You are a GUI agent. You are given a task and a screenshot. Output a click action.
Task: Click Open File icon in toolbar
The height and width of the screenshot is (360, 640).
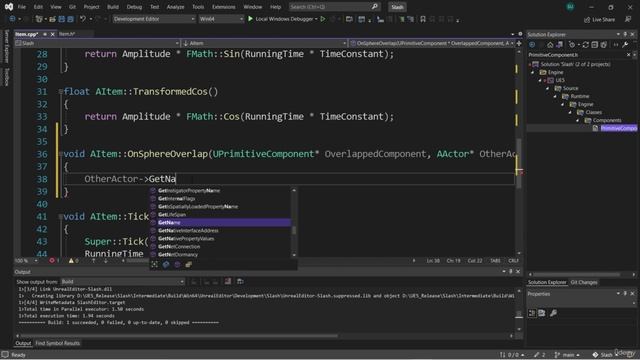[x=52, y=19]
